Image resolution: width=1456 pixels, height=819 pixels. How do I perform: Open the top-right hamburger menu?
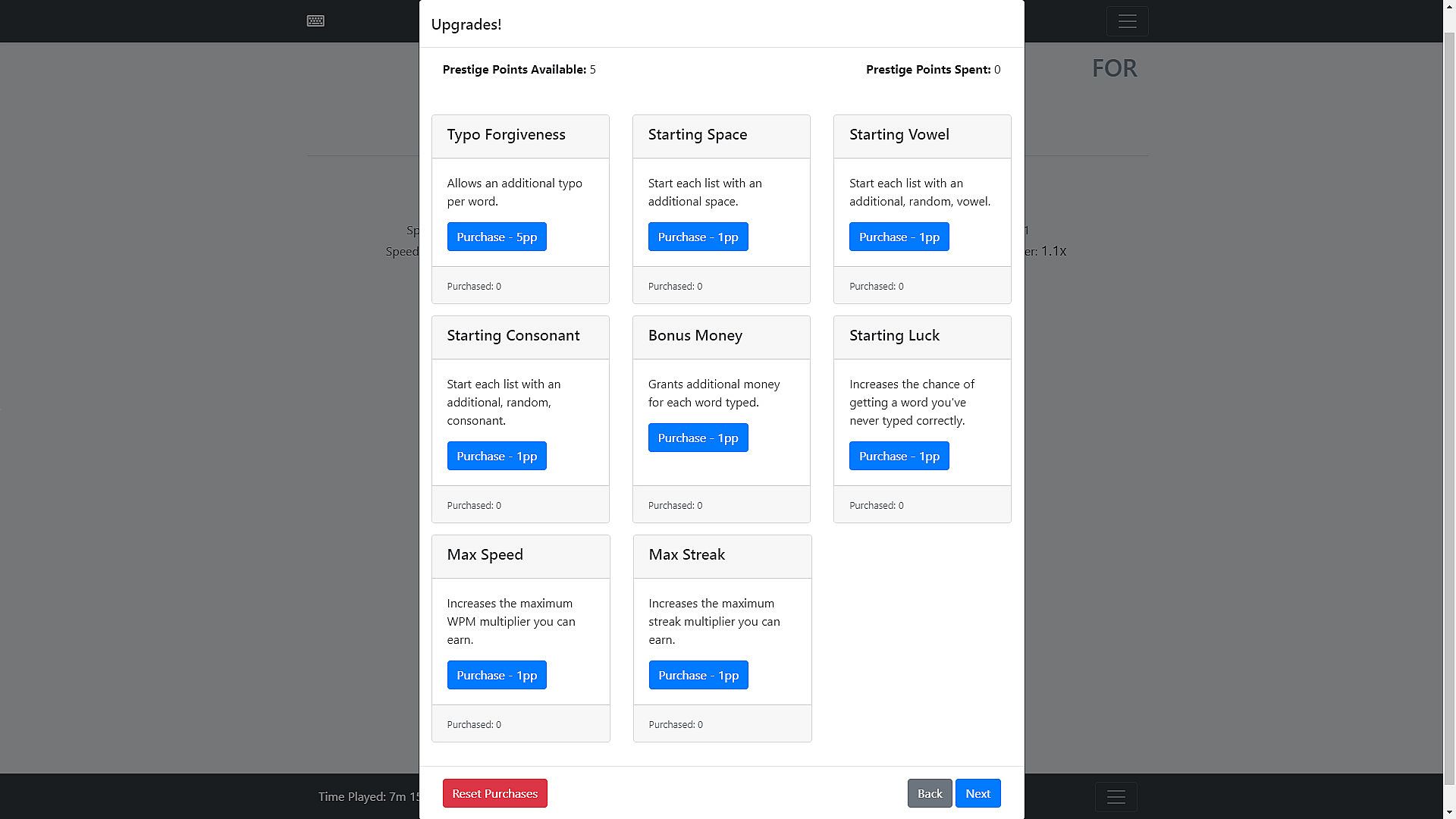pos(1127,21)
